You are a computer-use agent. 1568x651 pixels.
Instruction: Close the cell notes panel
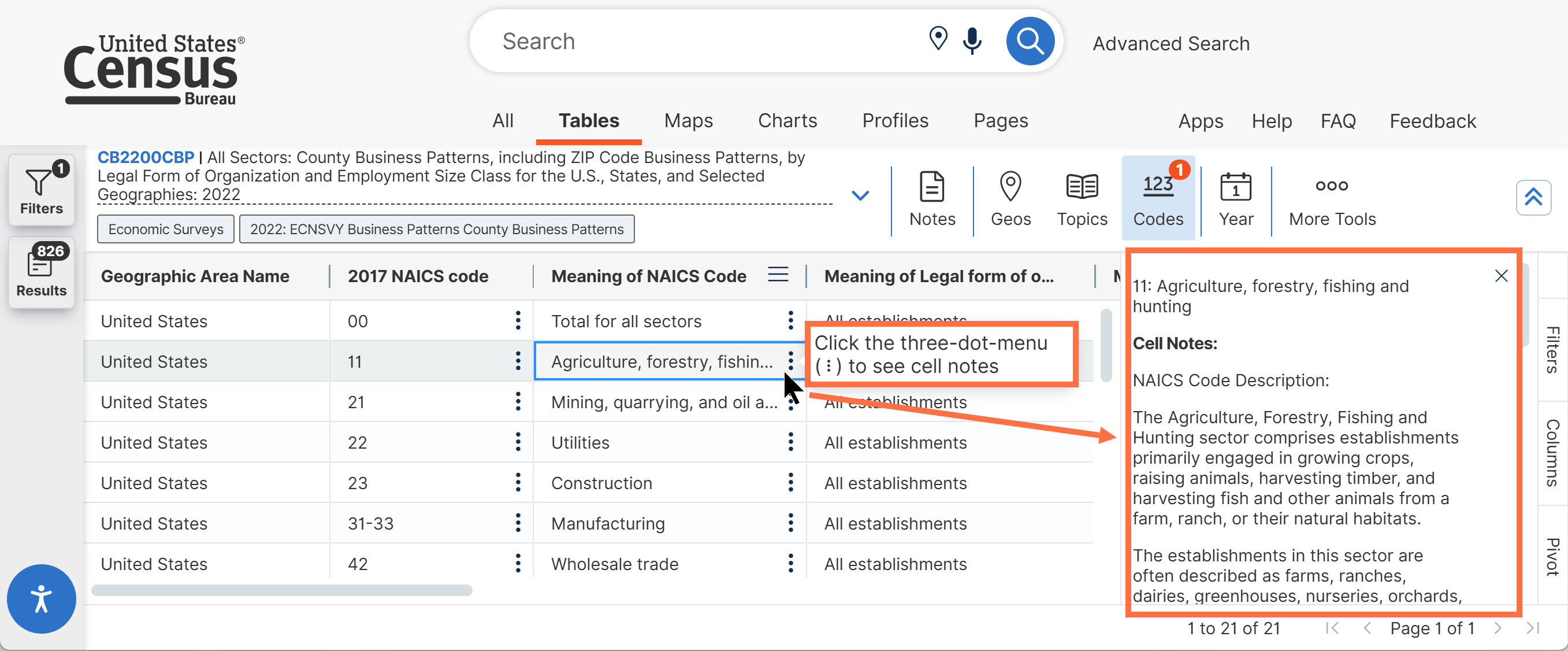click(1501, 276)
